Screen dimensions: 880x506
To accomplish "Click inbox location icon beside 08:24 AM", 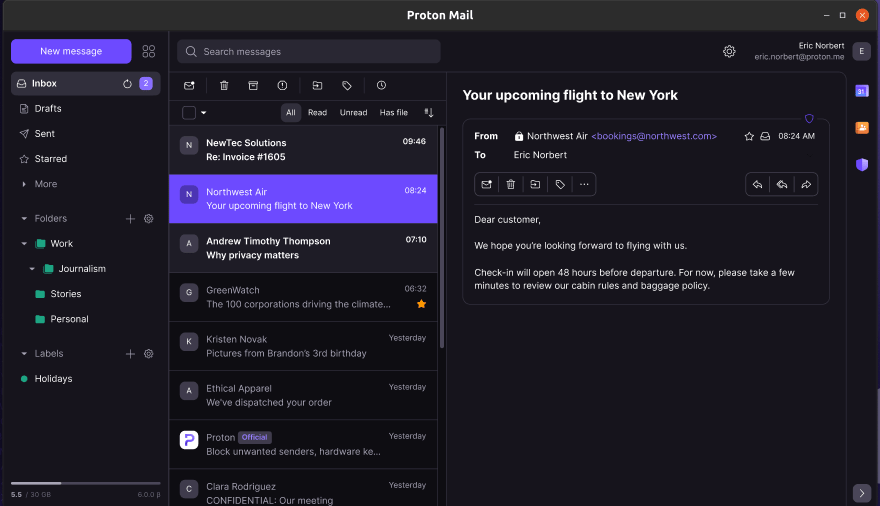I will (x=765, y=136).
